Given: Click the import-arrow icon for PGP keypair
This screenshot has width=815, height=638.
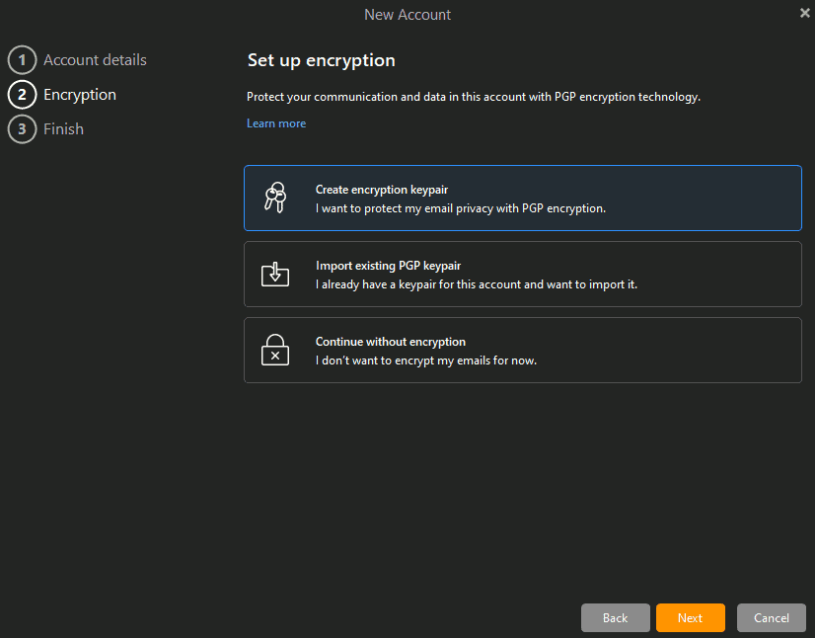Looking at the screenshot, I should coord(275,274).
